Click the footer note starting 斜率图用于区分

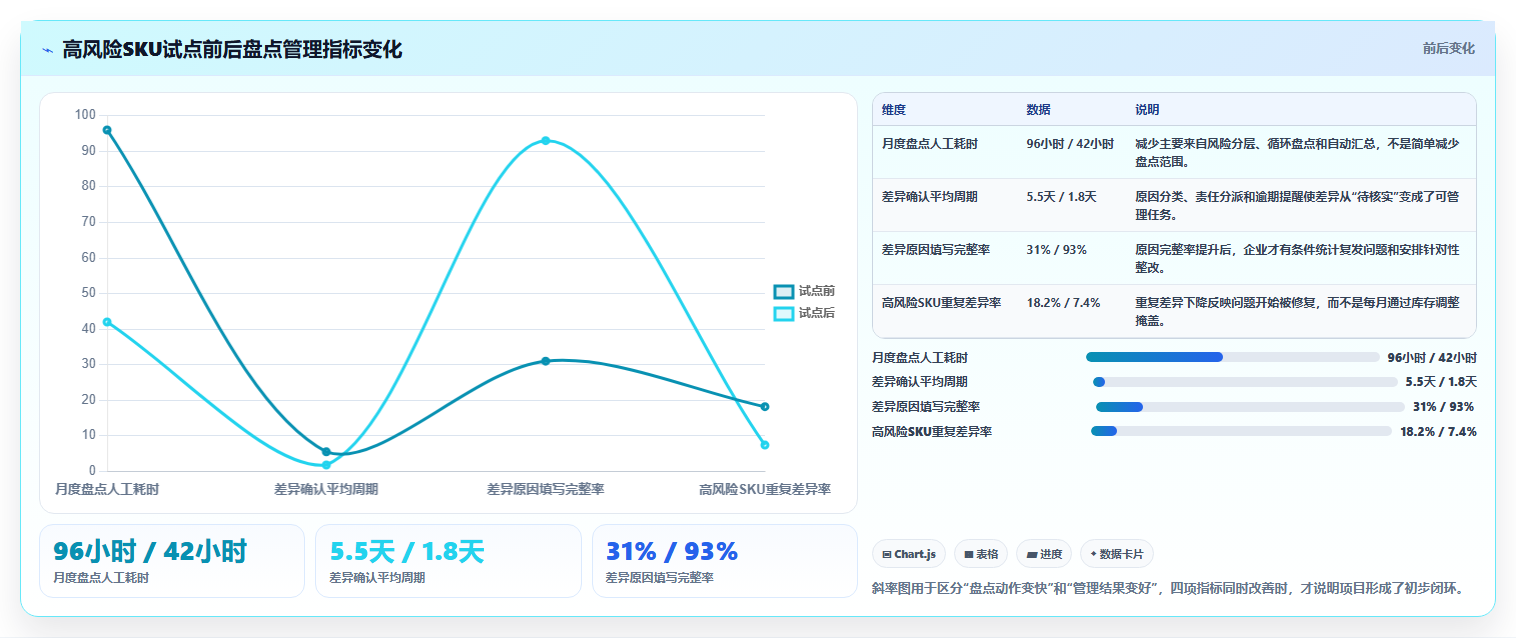point(1170,588)
